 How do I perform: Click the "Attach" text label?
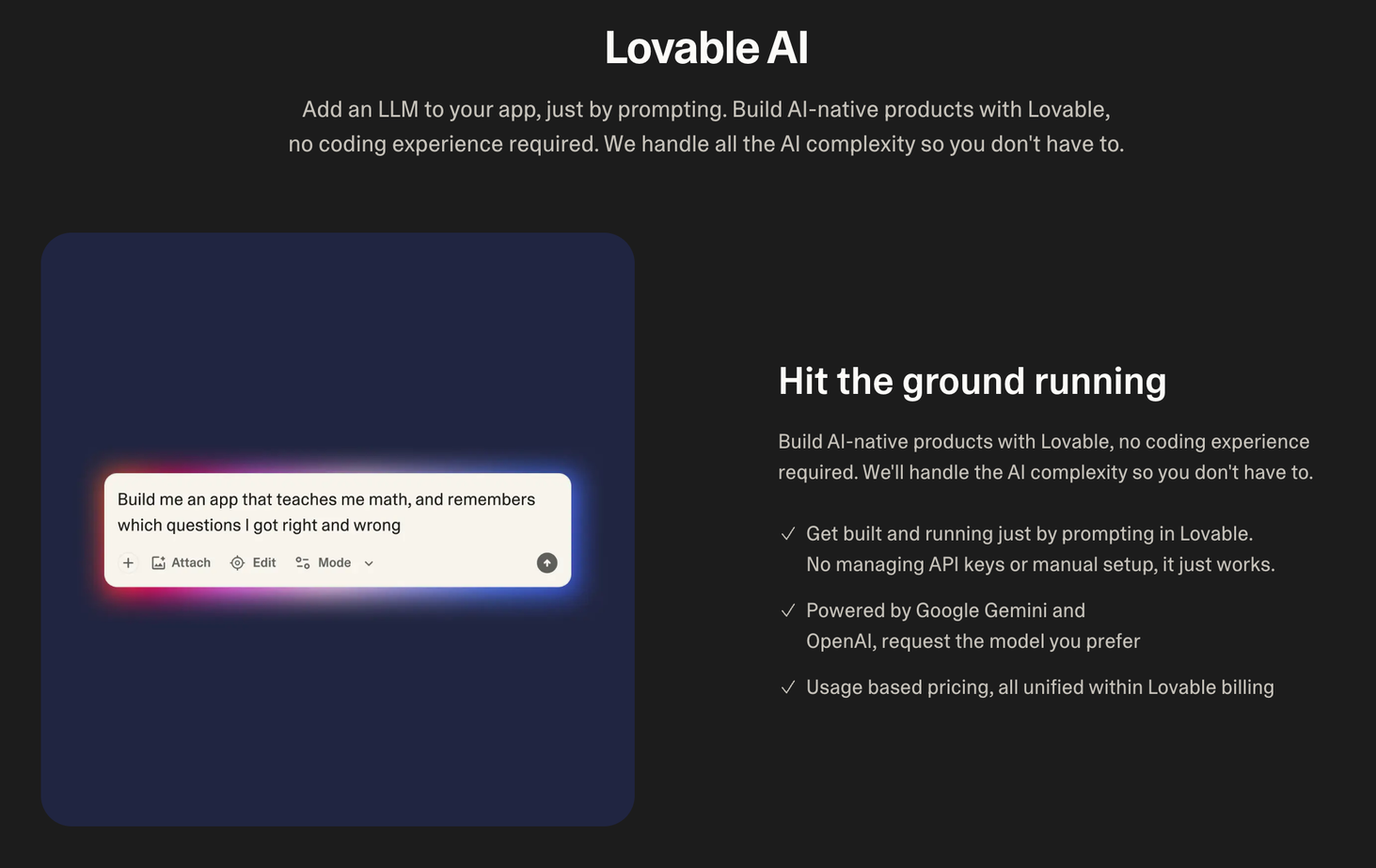click(x=191, y=562)
